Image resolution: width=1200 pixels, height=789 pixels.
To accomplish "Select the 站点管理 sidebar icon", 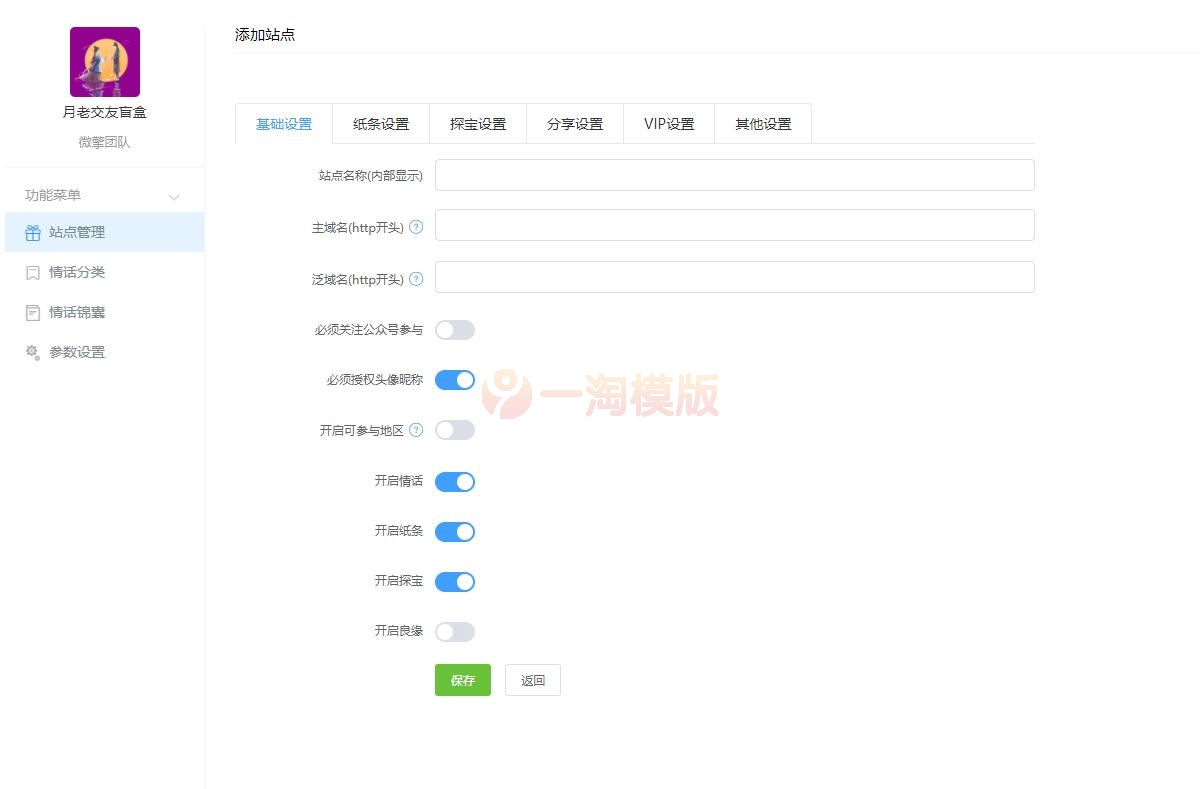I will tap(30, 231).
